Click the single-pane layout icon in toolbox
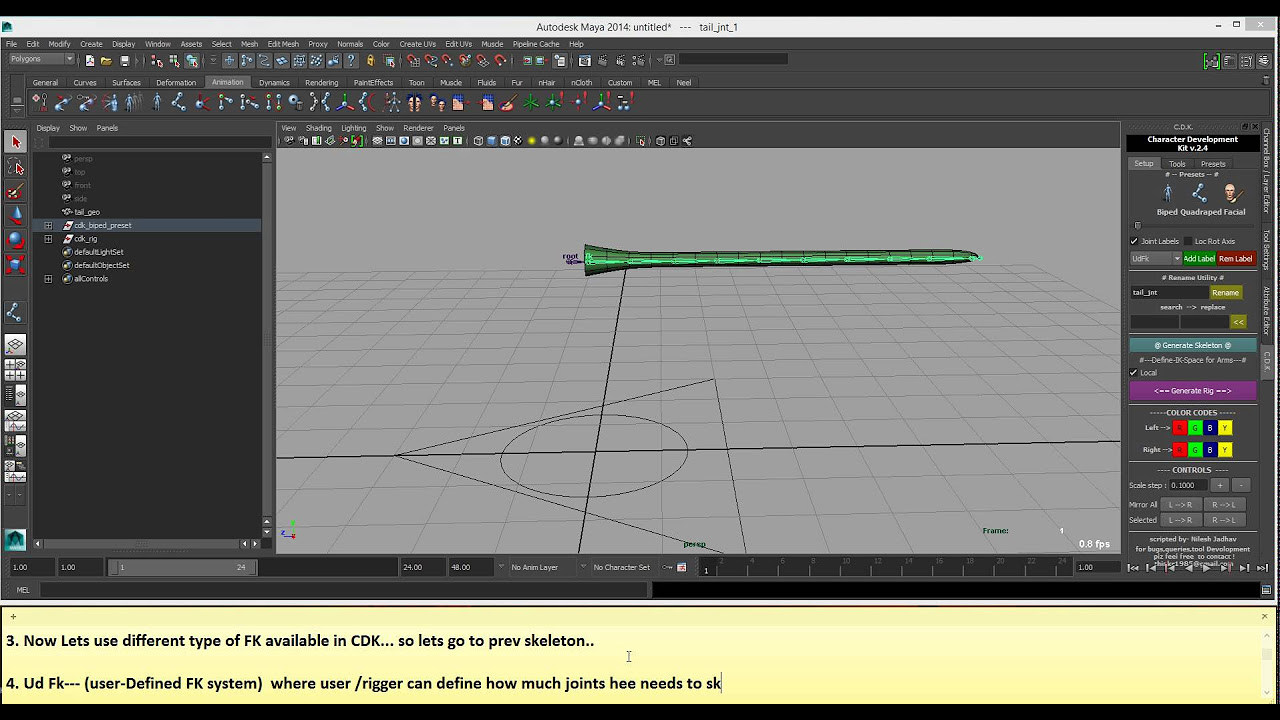Screen dimensions: 1280x720 [15, 346]
